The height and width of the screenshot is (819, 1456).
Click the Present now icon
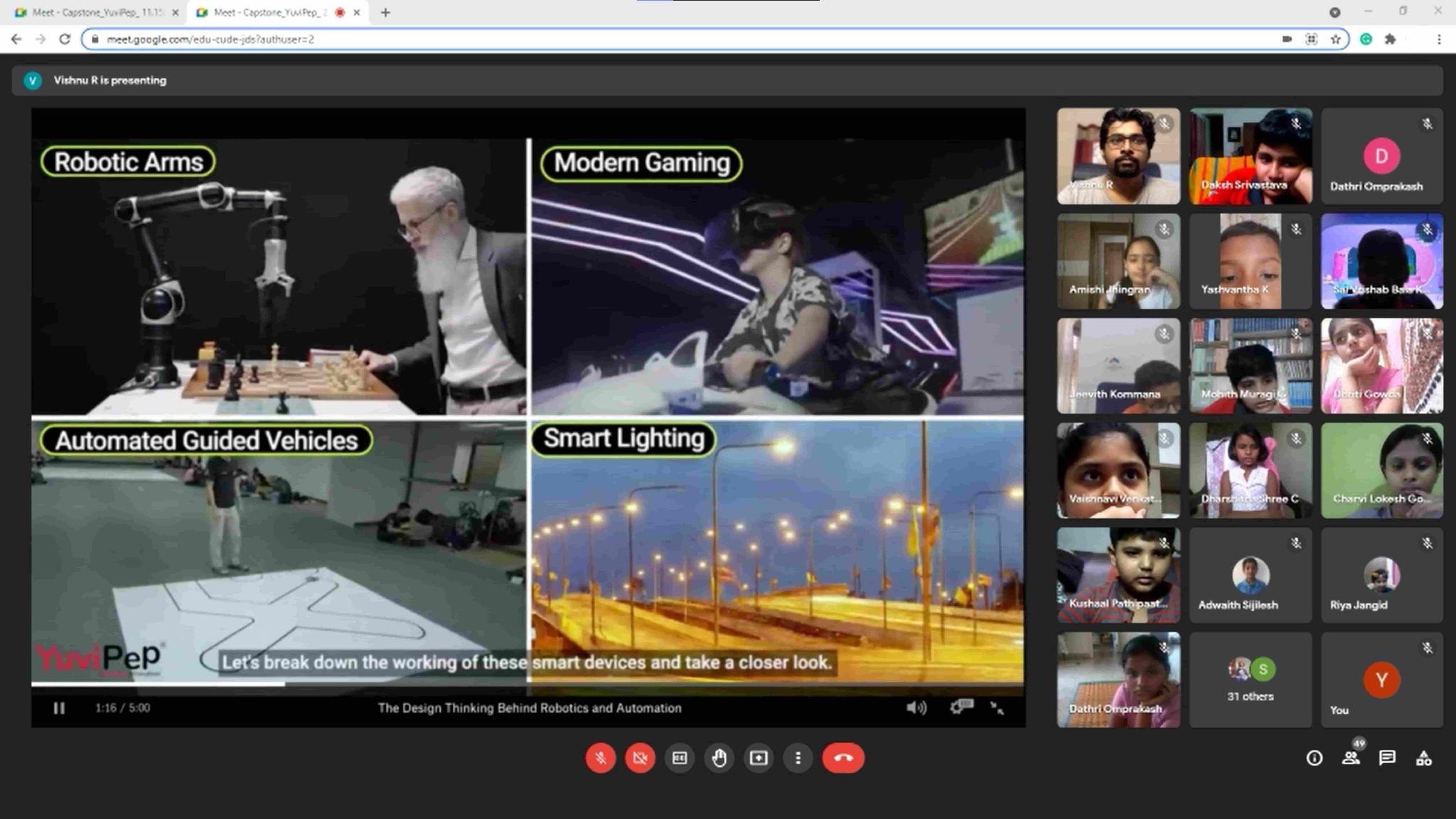[x=759, y=758]
